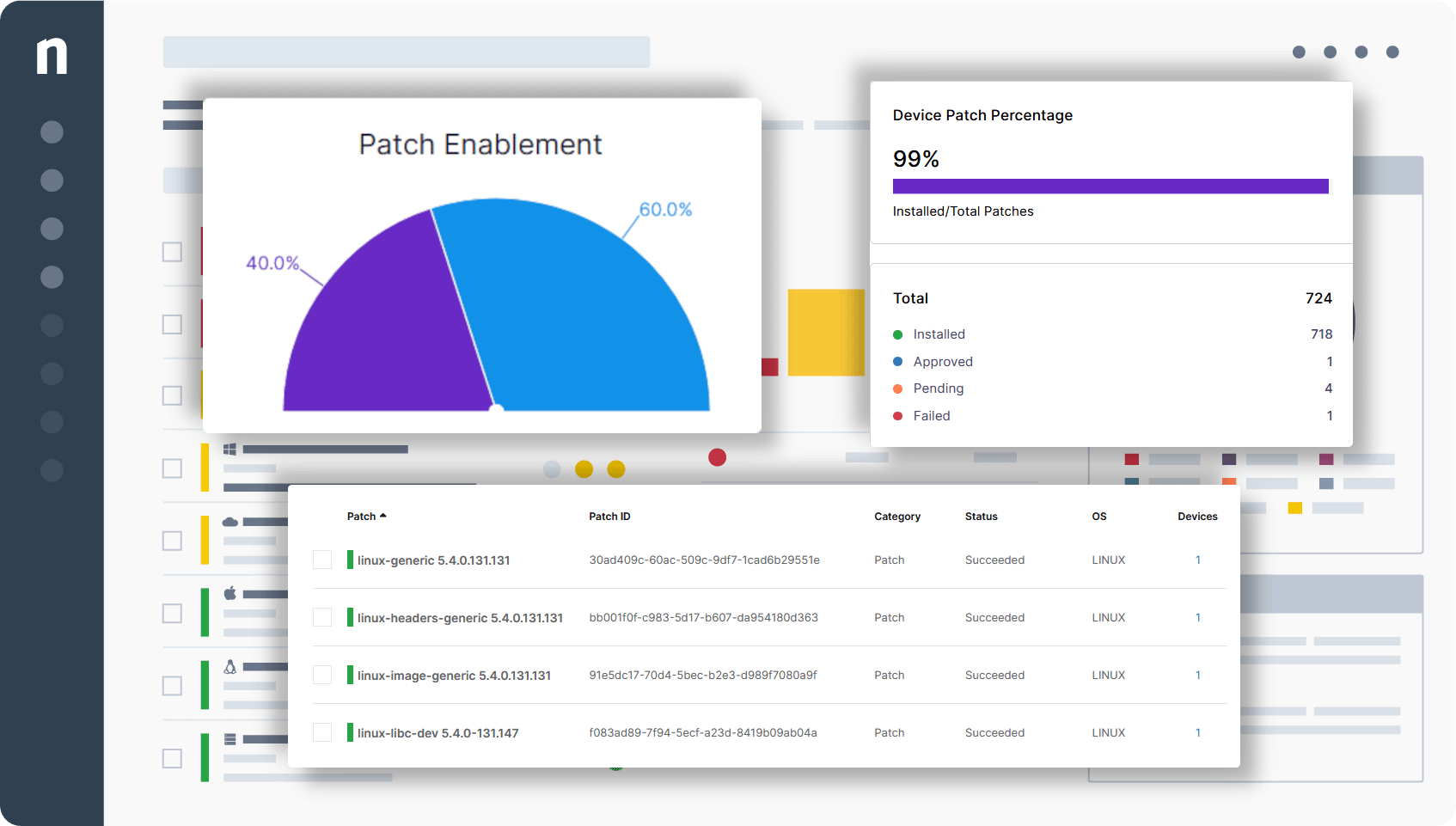This screenshot has width=1456, height=826.
Task: Check the linux-generic 5.4.0.131.131 row checkbox
Action: [322, 559]
